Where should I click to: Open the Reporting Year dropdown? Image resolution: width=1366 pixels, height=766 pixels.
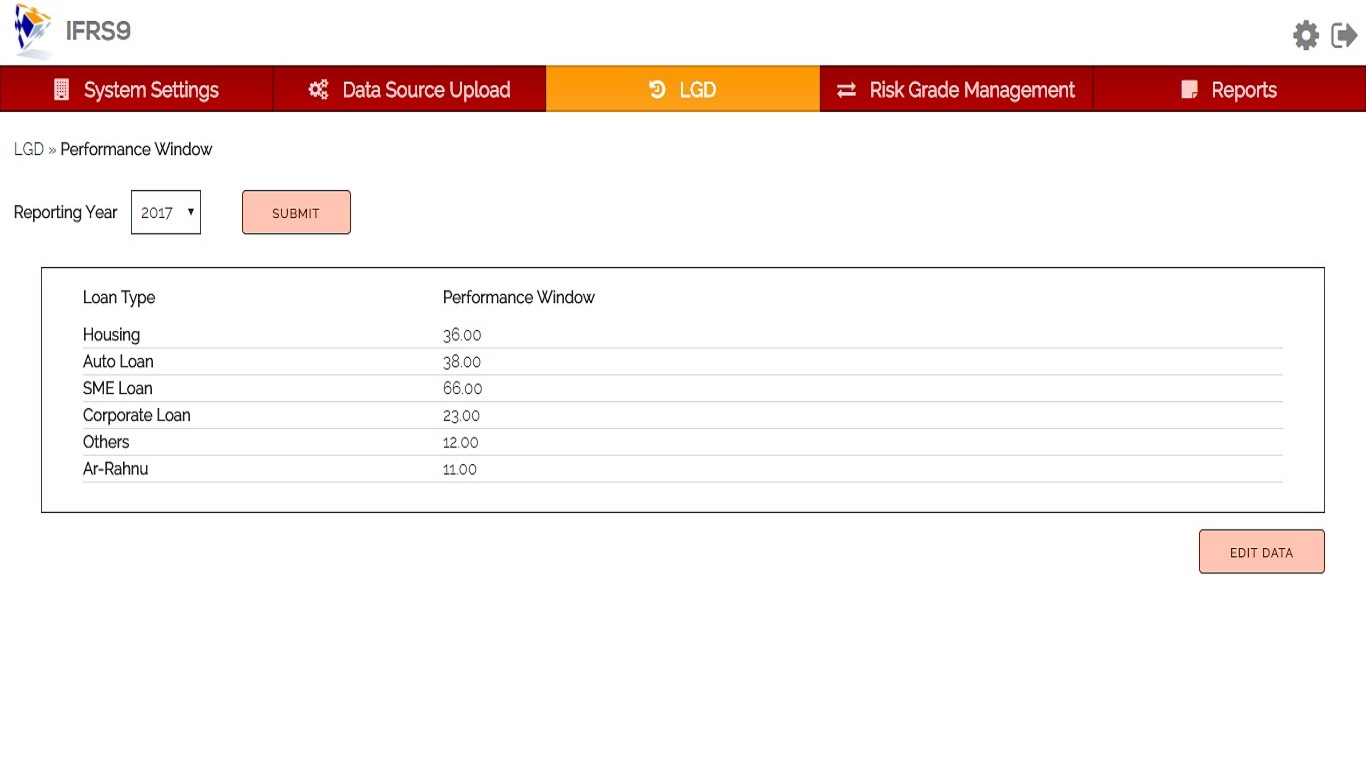pyautogui.click(x=166, y=212)
